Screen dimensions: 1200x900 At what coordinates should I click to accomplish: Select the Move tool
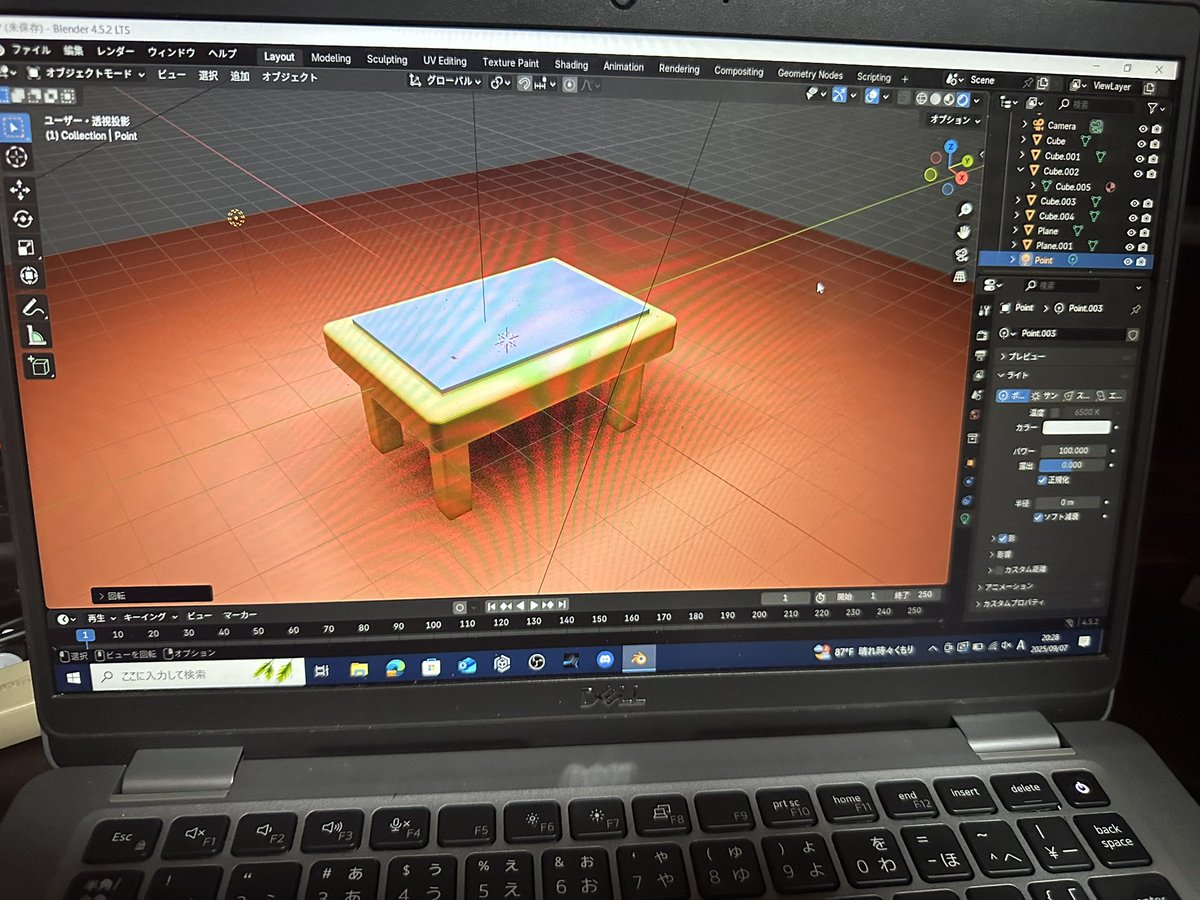pos(22,190)
